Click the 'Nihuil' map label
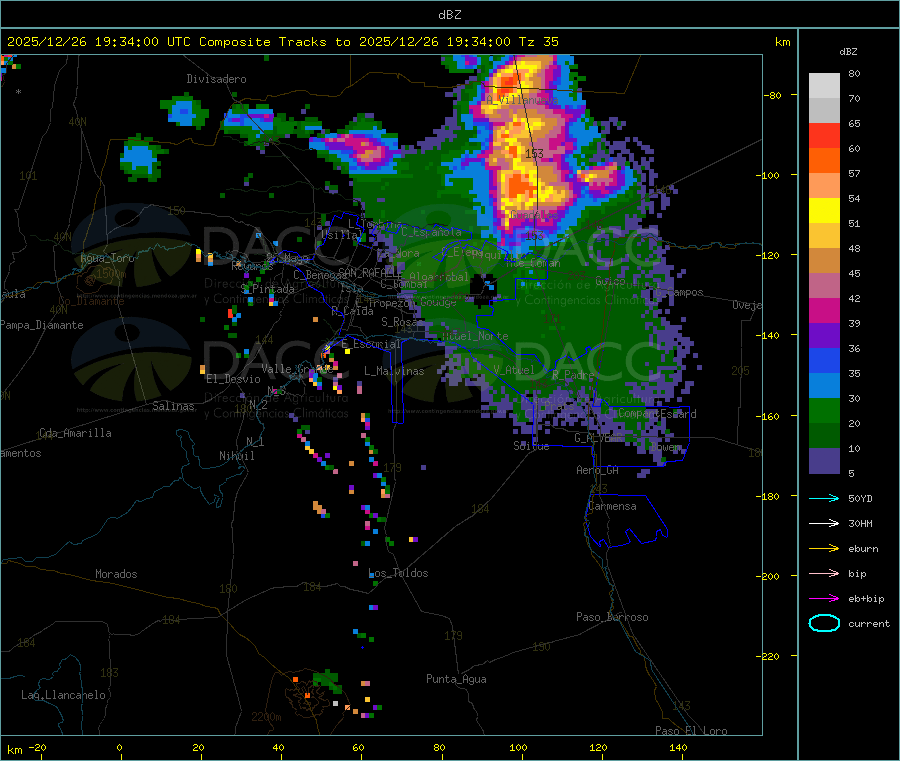 236,456
